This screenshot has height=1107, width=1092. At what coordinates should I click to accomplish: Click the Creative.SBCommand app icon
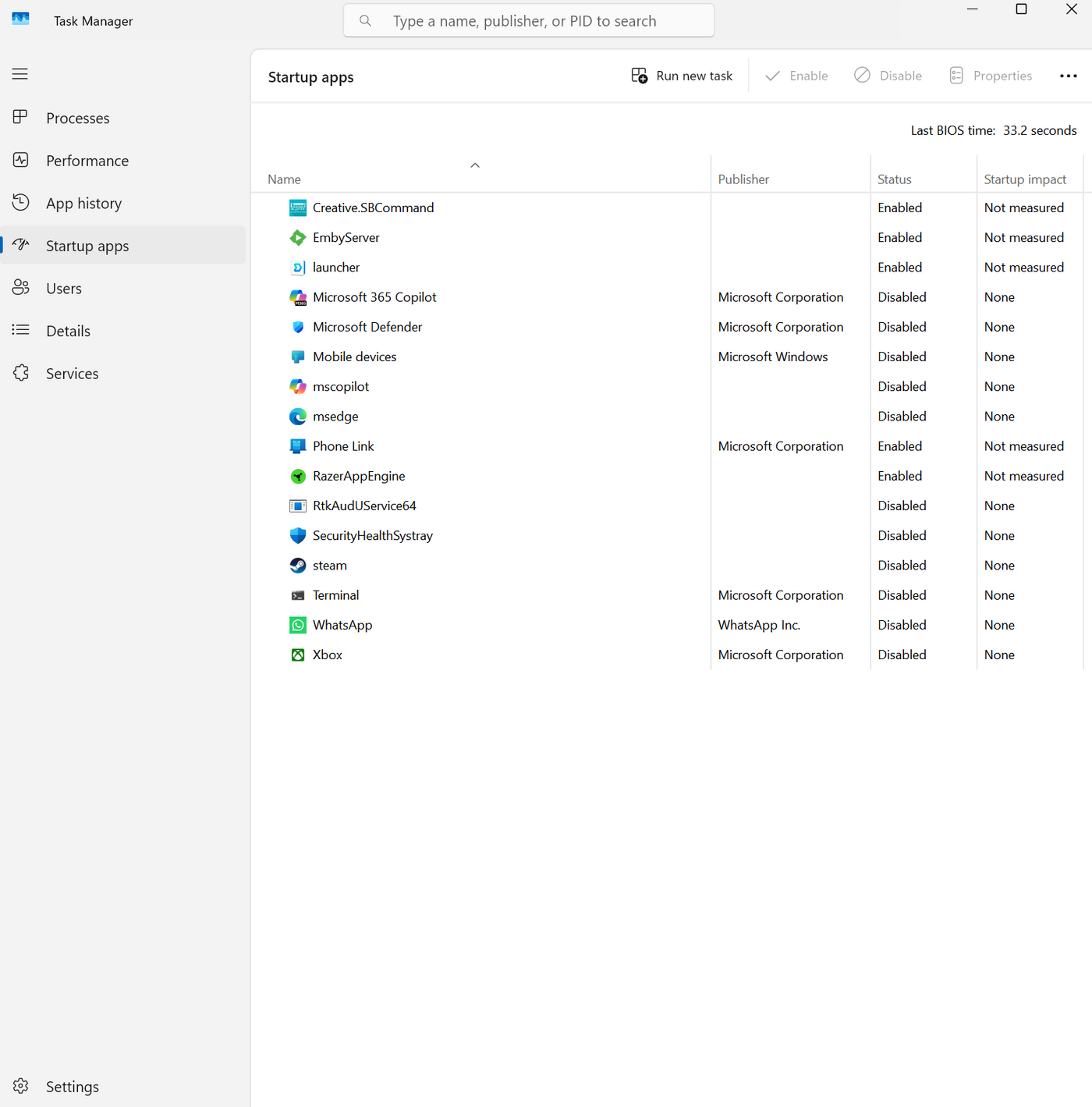tap(298, 208)
